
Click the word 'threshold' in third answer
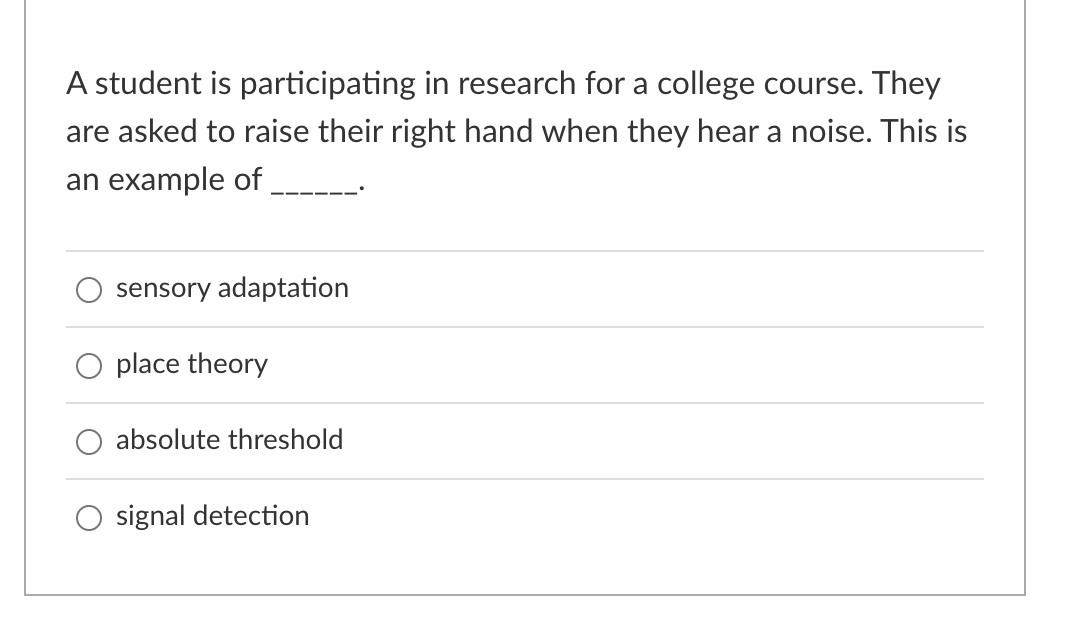pos(286,439)
